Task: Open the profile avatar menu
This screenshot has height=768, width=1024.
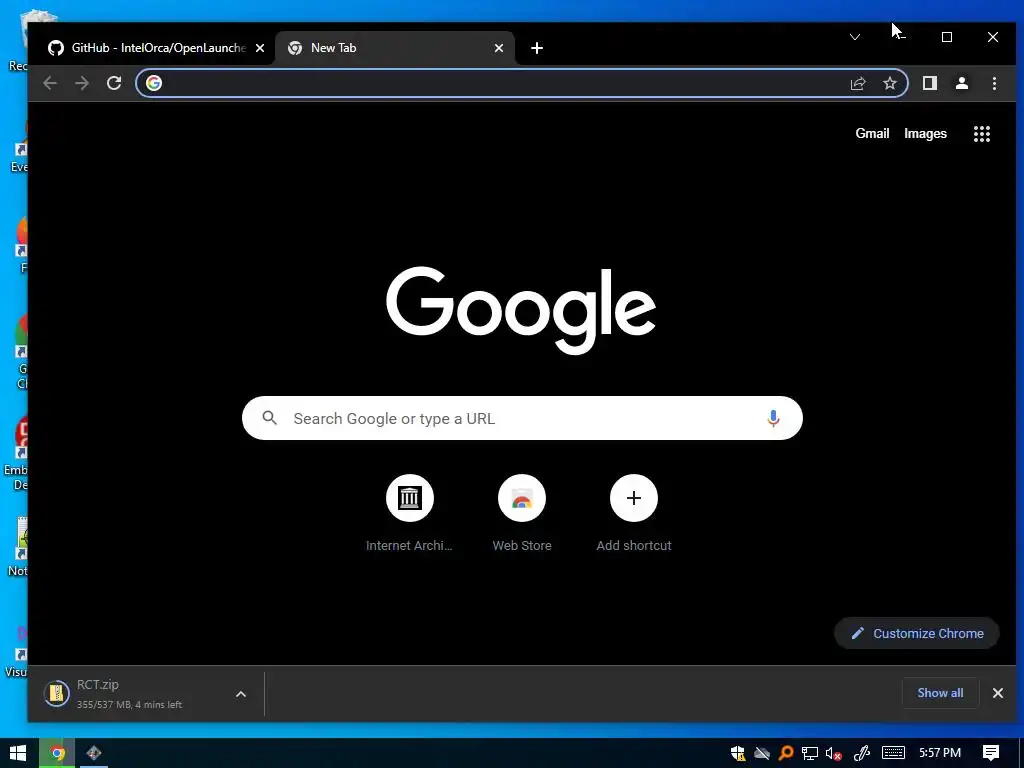Action: click(x=961, y=83)
